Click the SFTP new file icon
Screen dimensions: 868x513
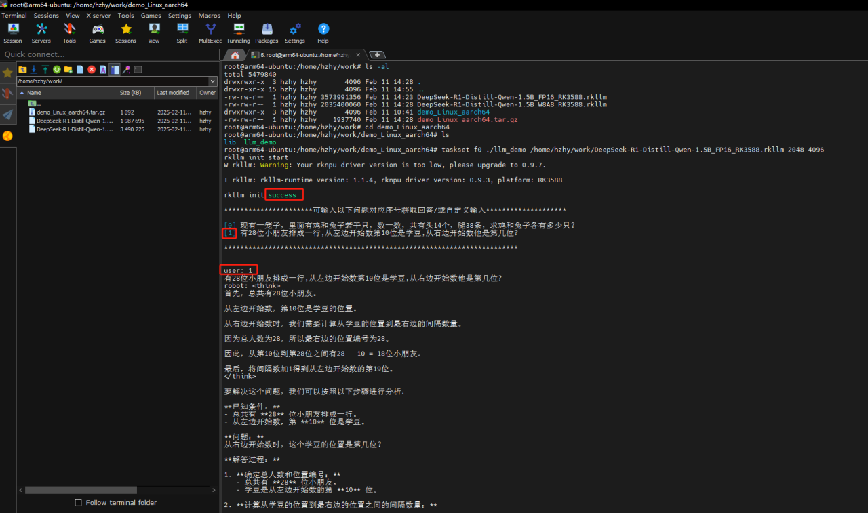coord(80,69)
